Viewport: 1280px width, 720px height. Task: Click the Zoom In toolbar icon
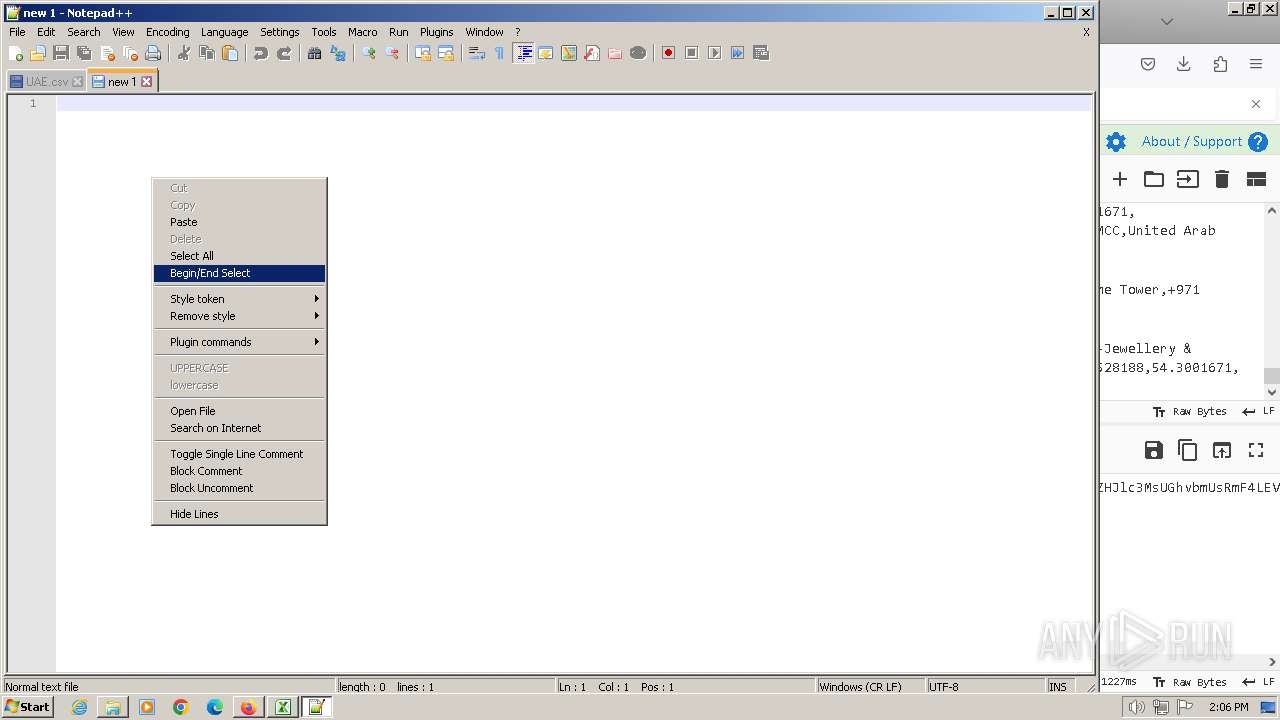(369, 53)
